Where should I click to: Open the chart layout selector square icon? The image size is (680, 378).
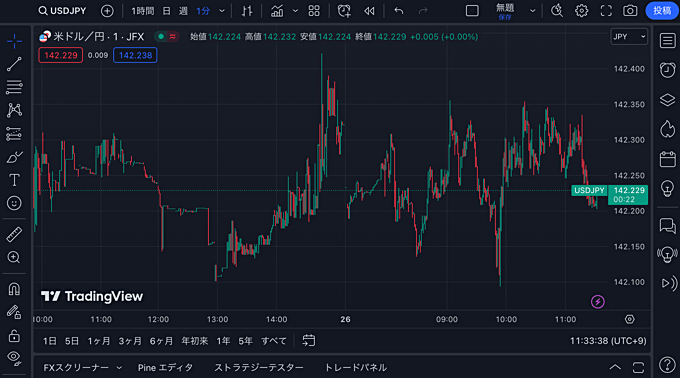click(472, 11)
